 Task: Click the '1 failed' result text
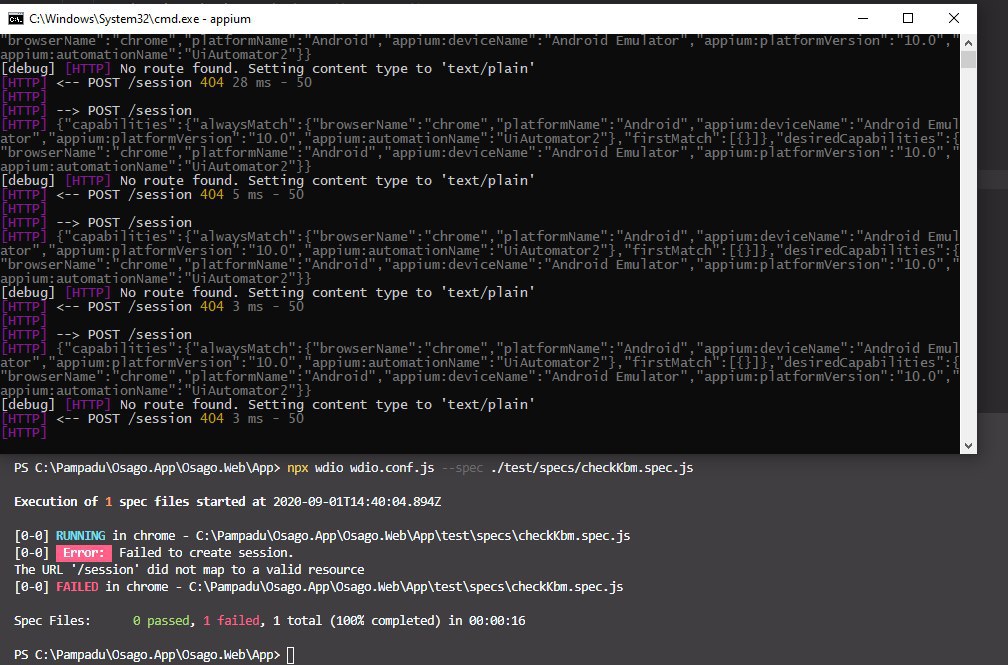click(231, 621)
